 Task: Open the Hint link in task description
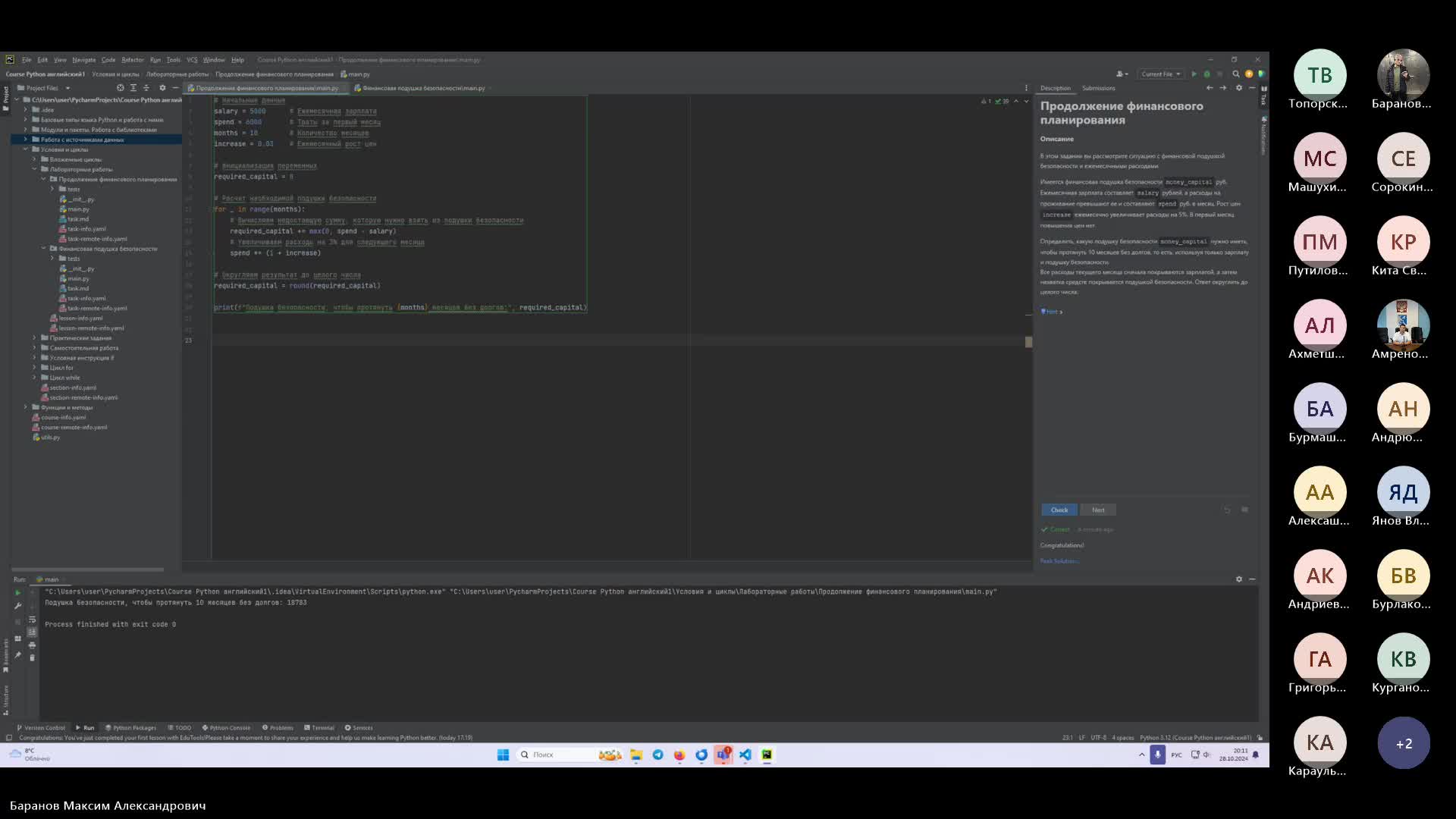click(1052, 312)
